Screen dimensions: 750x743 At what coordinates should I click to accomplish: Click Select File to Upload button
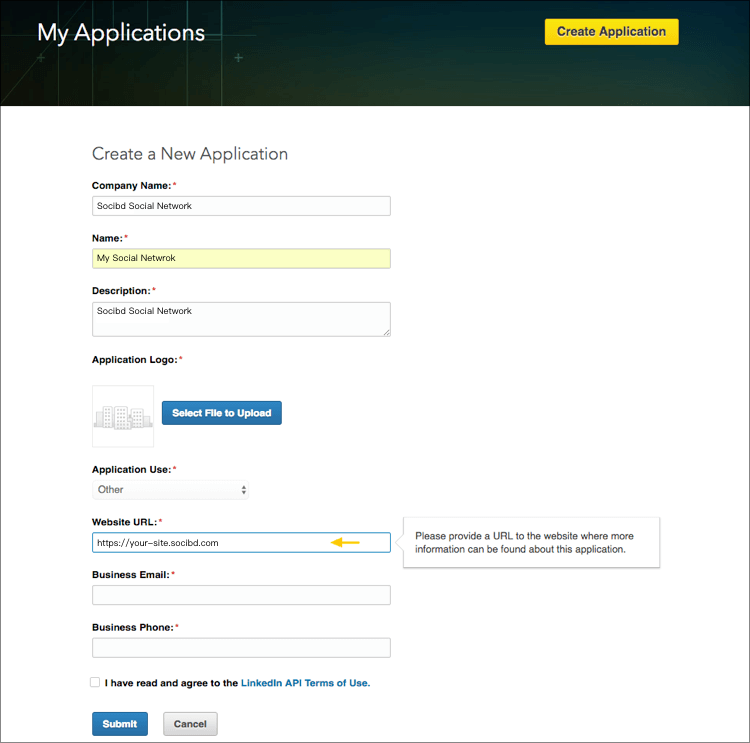coord(221,413)
